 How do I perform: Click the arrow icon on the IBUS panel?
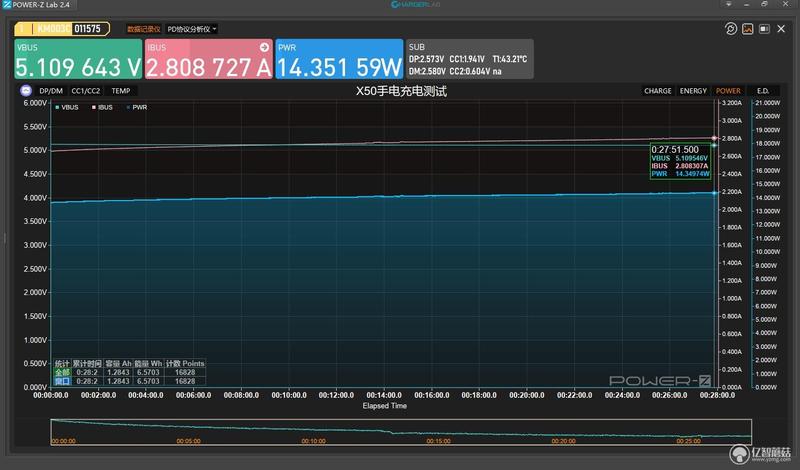264,47
